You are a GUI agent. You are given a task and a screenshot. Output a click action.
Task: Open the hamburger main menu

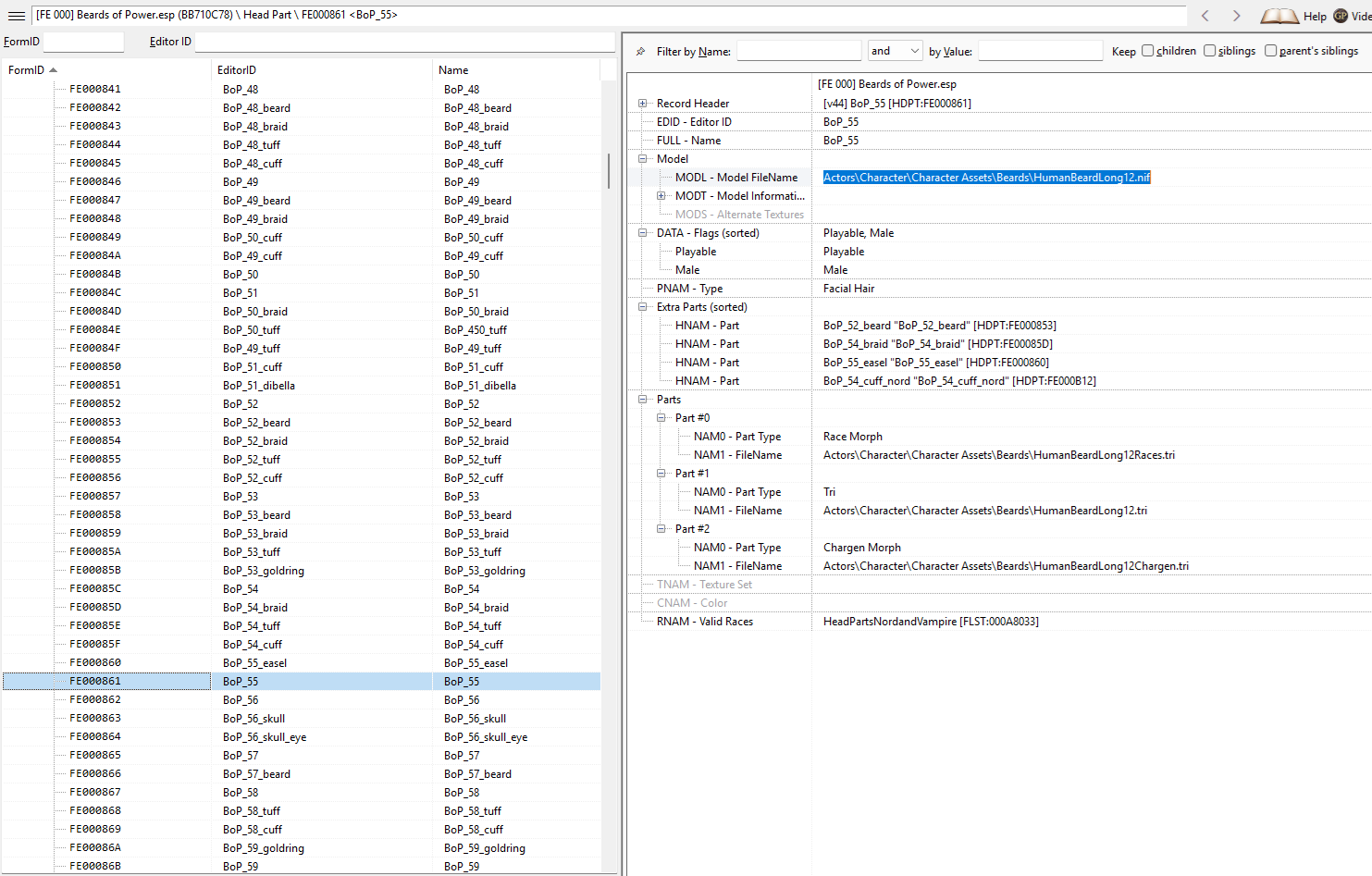[16, 15]
